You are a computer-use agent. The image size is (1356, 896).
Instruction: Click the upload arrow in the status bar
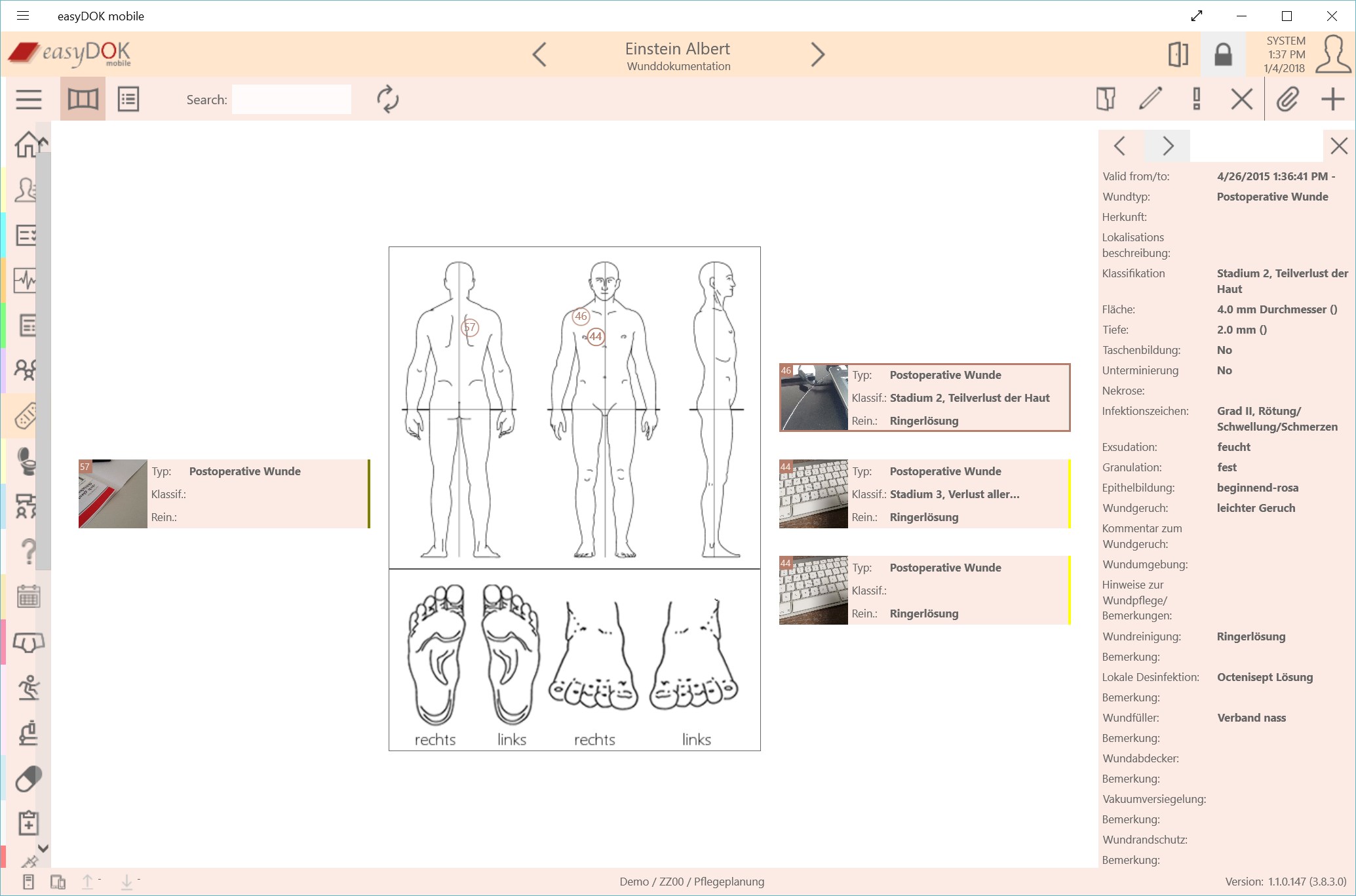click(87, 882)
